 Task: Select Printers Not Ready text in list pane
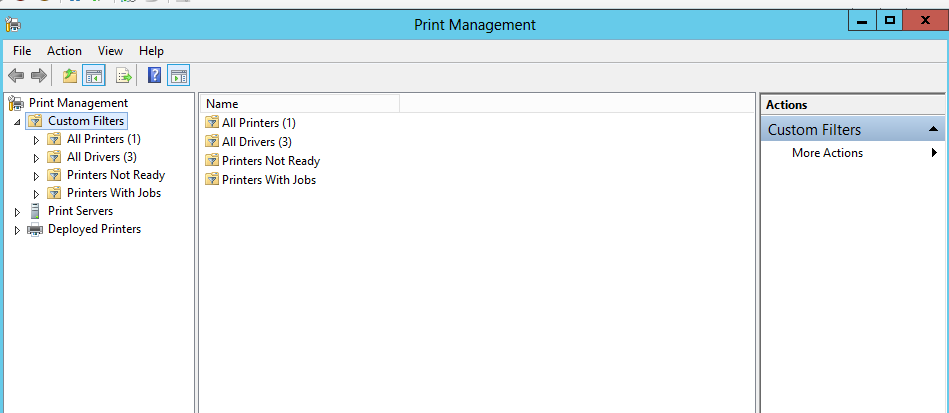coord(271,162)
